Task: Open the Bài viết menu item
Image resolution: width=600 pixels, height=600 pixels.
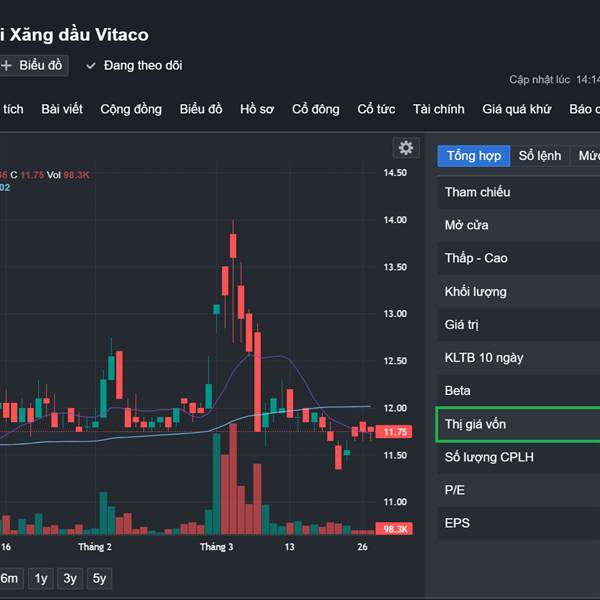Action: [62, 109]
